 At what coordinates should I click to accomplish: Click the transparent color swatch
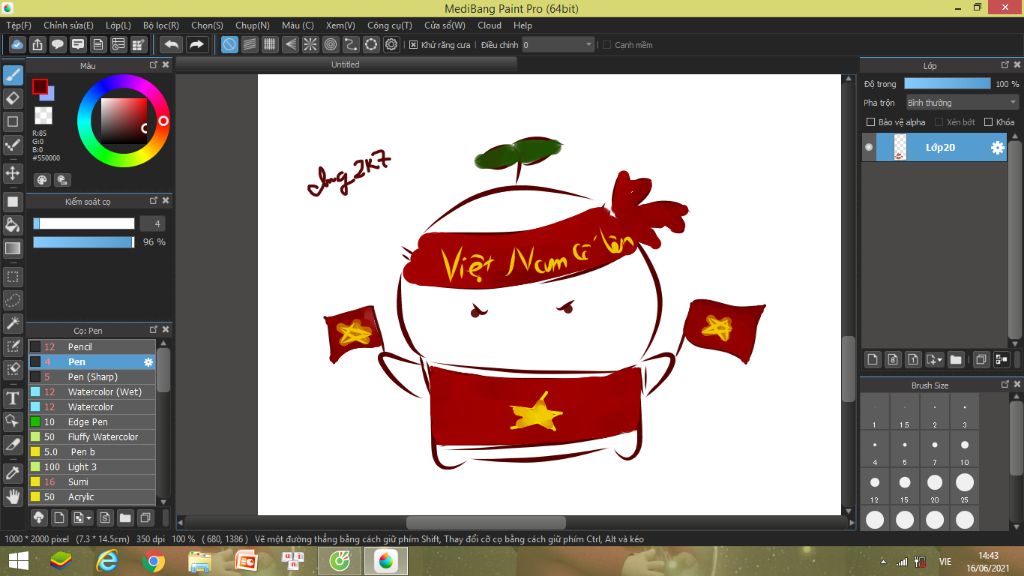click(x=43, y=115)
